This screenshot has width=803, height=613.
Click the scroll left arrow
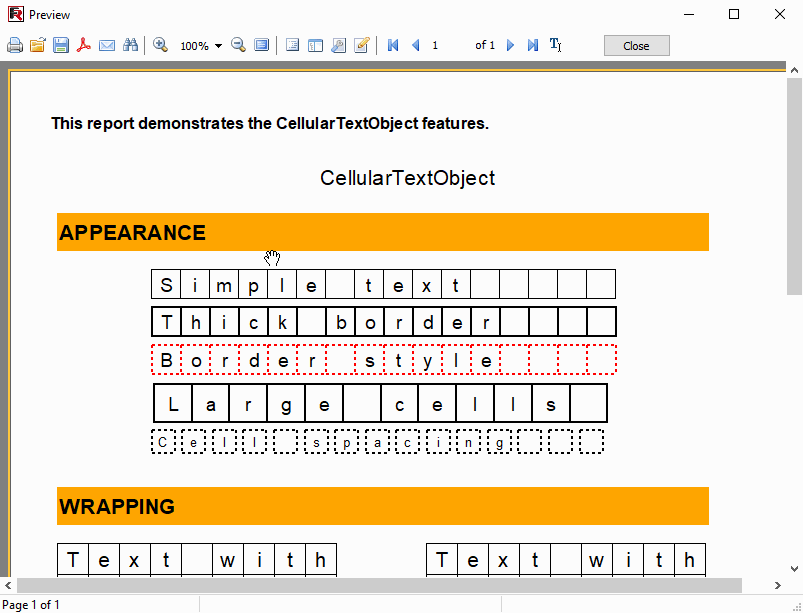click(8, 585)
